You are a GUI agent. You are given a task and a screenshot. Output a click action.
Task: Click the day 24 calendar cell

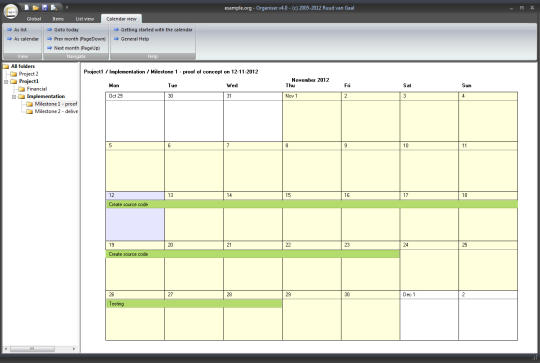click(x=429, y=266)
